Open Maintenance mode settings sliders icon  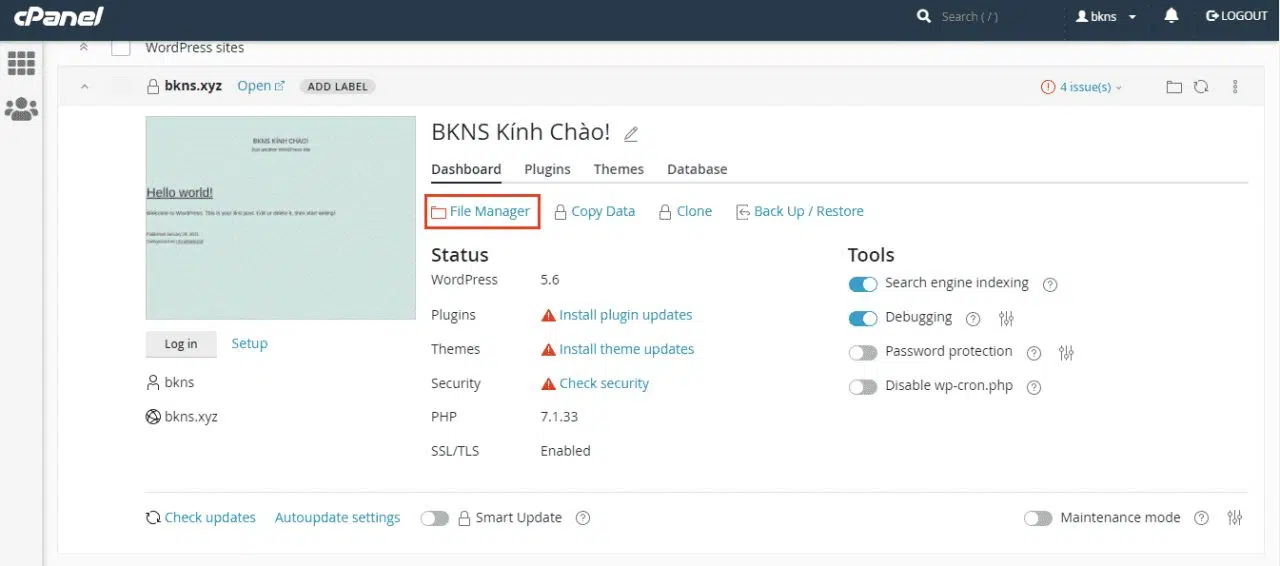(1235, 518)
